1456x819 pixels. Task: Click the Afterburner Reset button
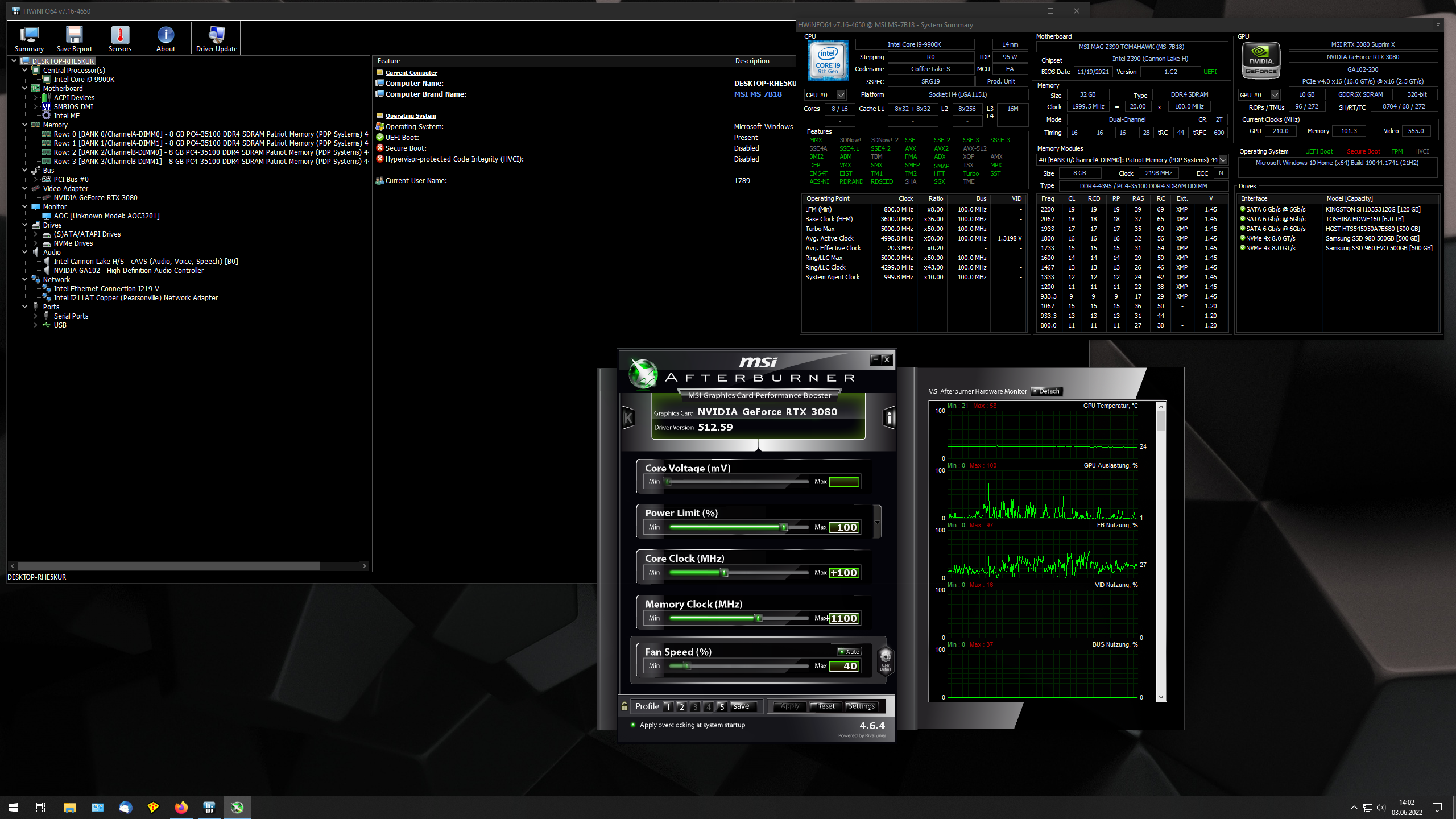pyautogui.click(x=826, y=706)
